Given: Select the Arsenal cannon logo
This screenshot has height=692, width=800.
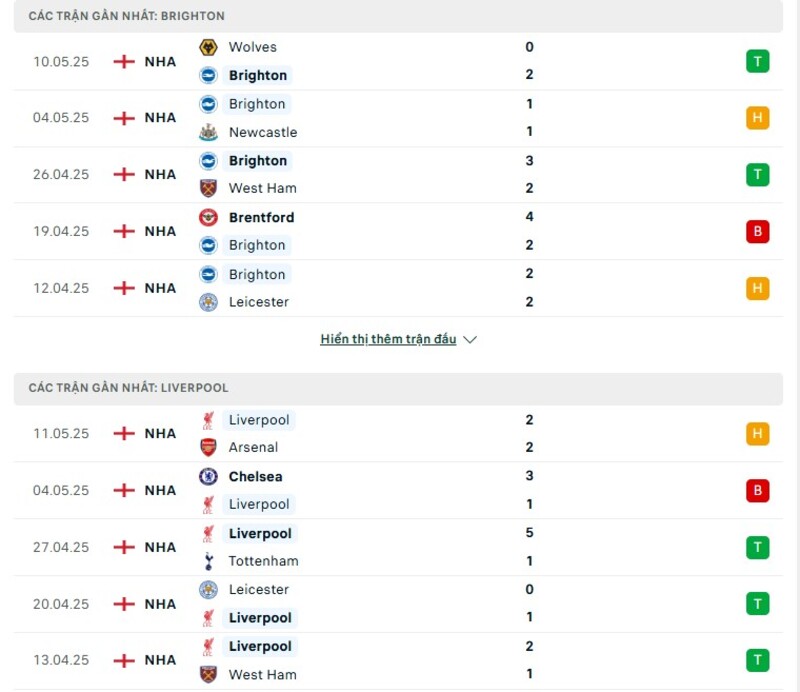Looking at the screenshot, I should tap(208, 448).
